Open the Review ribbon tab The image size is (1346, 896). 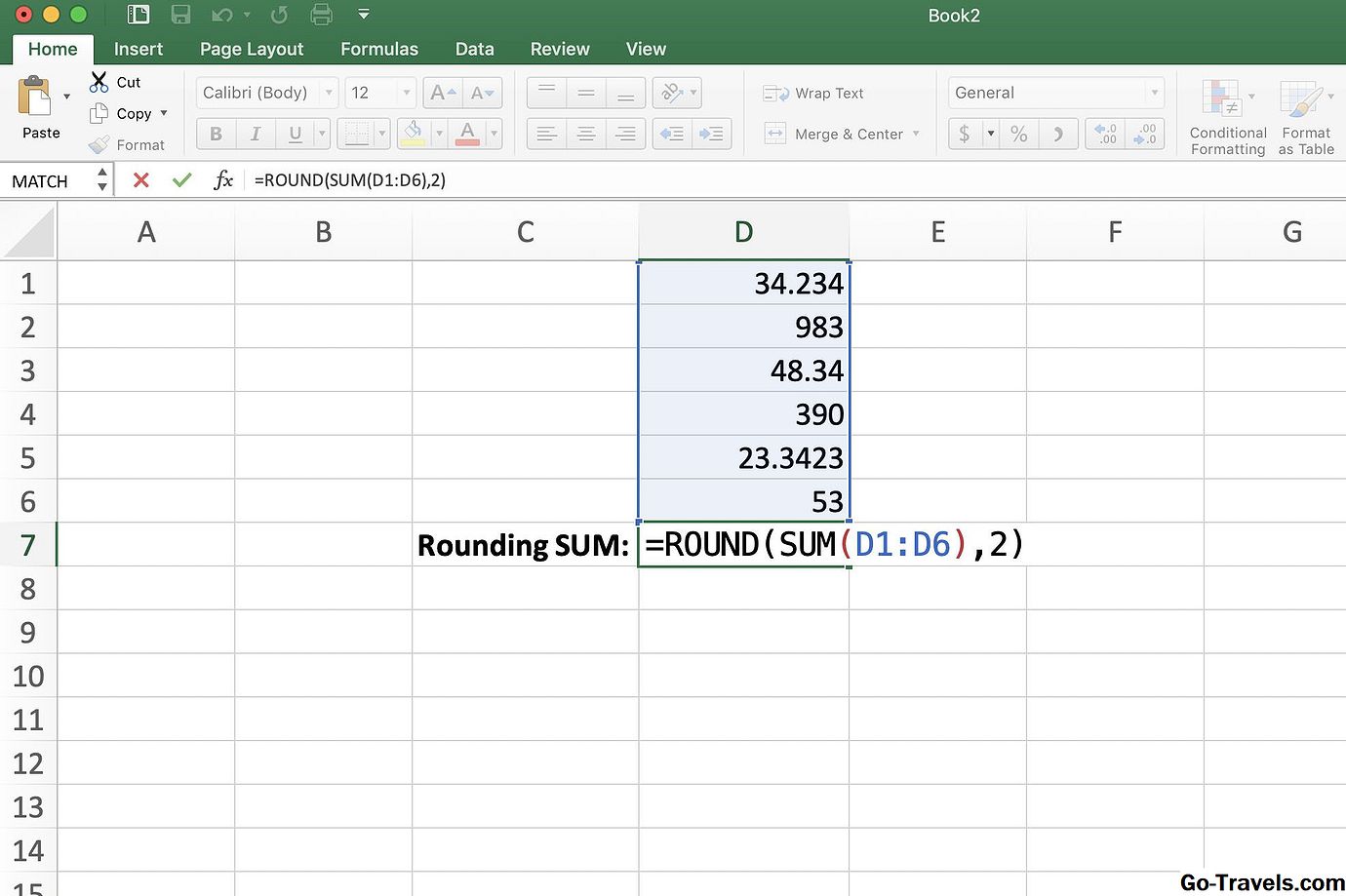click(x=559, y=48)
